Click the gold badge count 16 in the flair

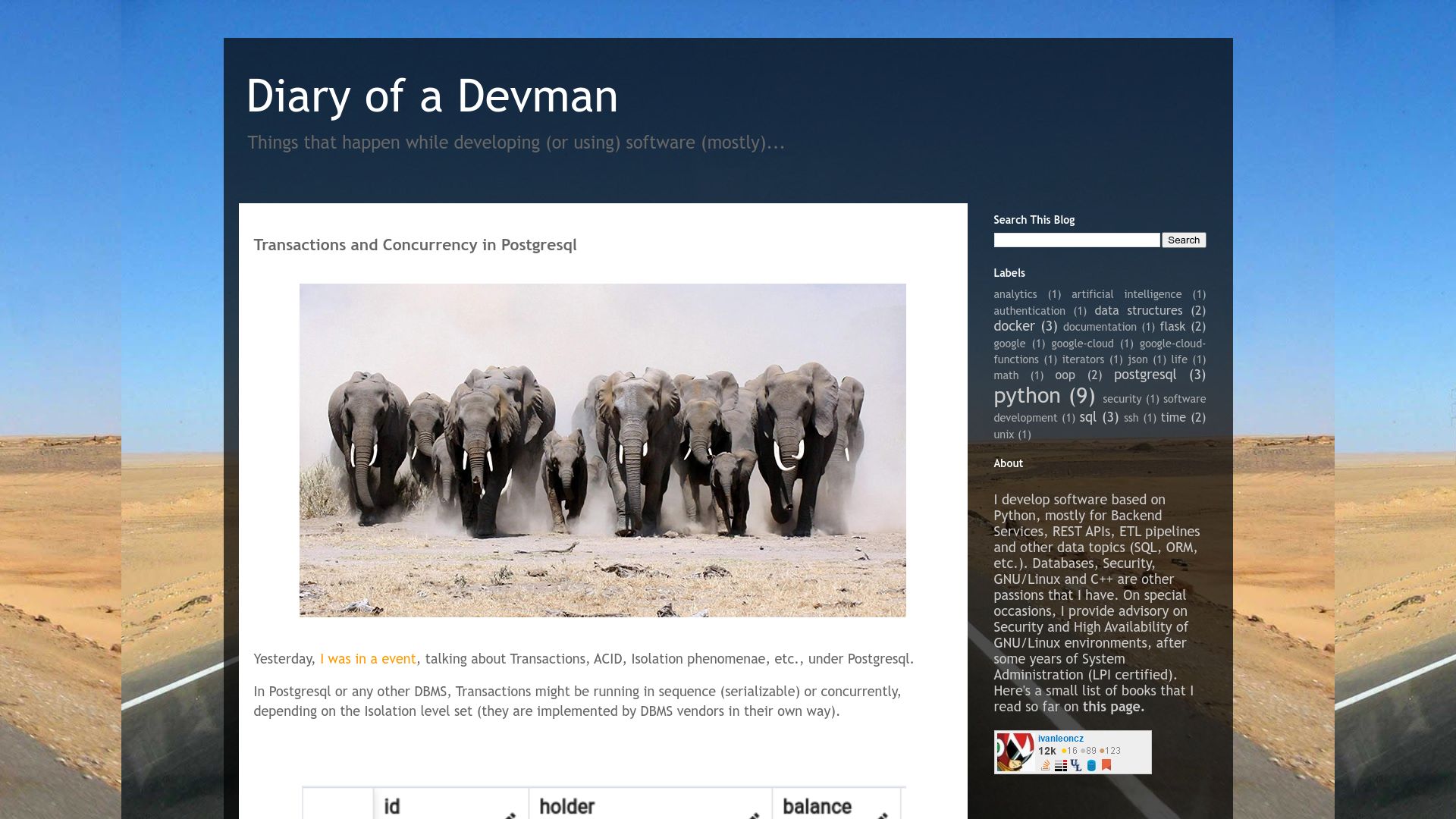1070,751
